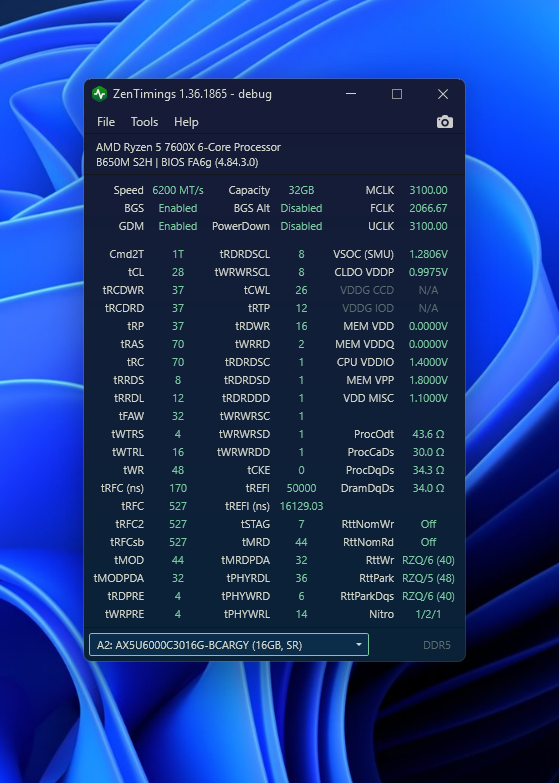Open the Help menu
Image resolution: width=559 pixels, height=783 pixels.
click(186, 122)
